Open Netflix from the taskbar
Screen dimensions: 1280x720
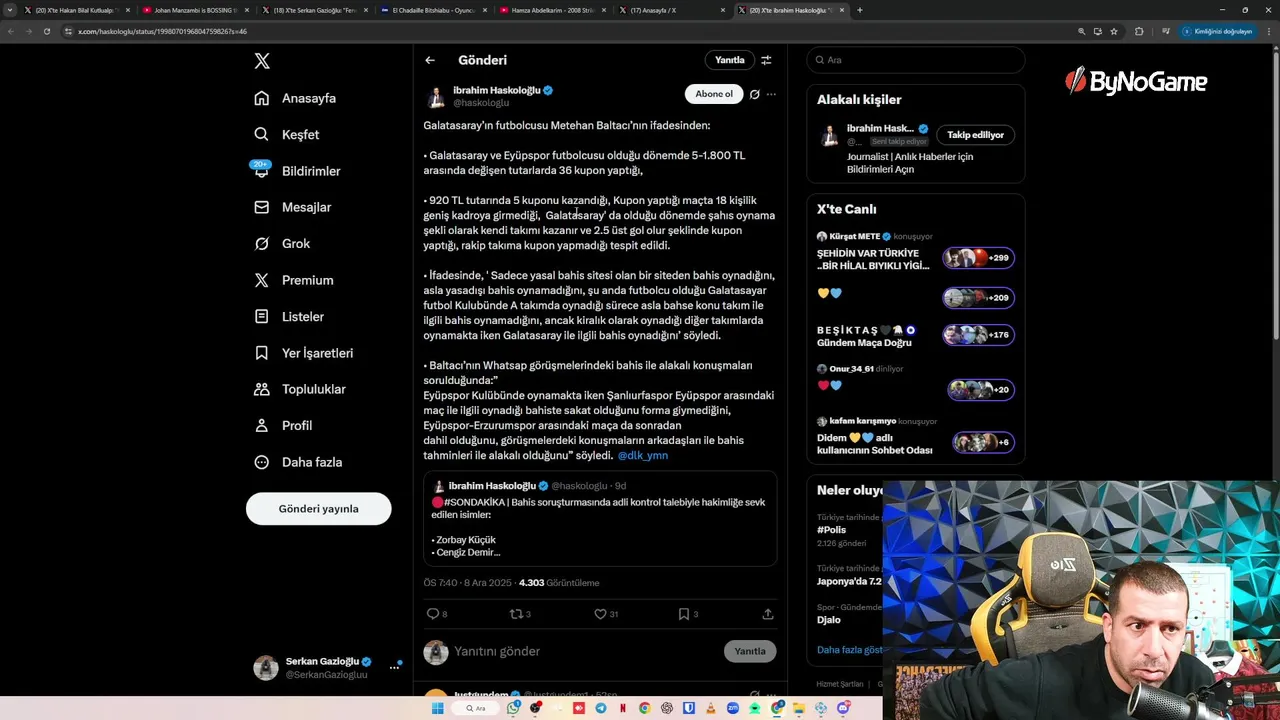(623, 708)
